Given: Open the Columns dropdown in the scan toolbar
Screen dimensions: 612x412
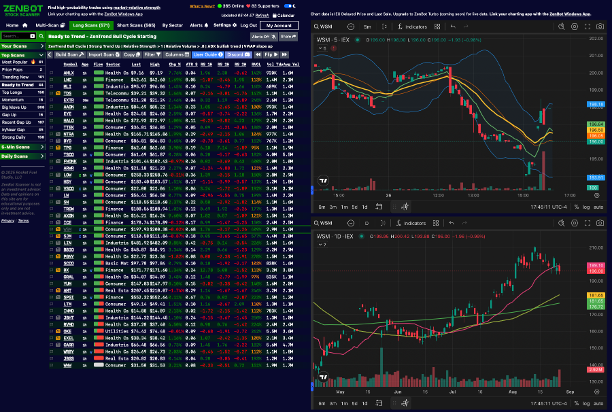Looking at the screenshot, I should [x=177, y=55].
